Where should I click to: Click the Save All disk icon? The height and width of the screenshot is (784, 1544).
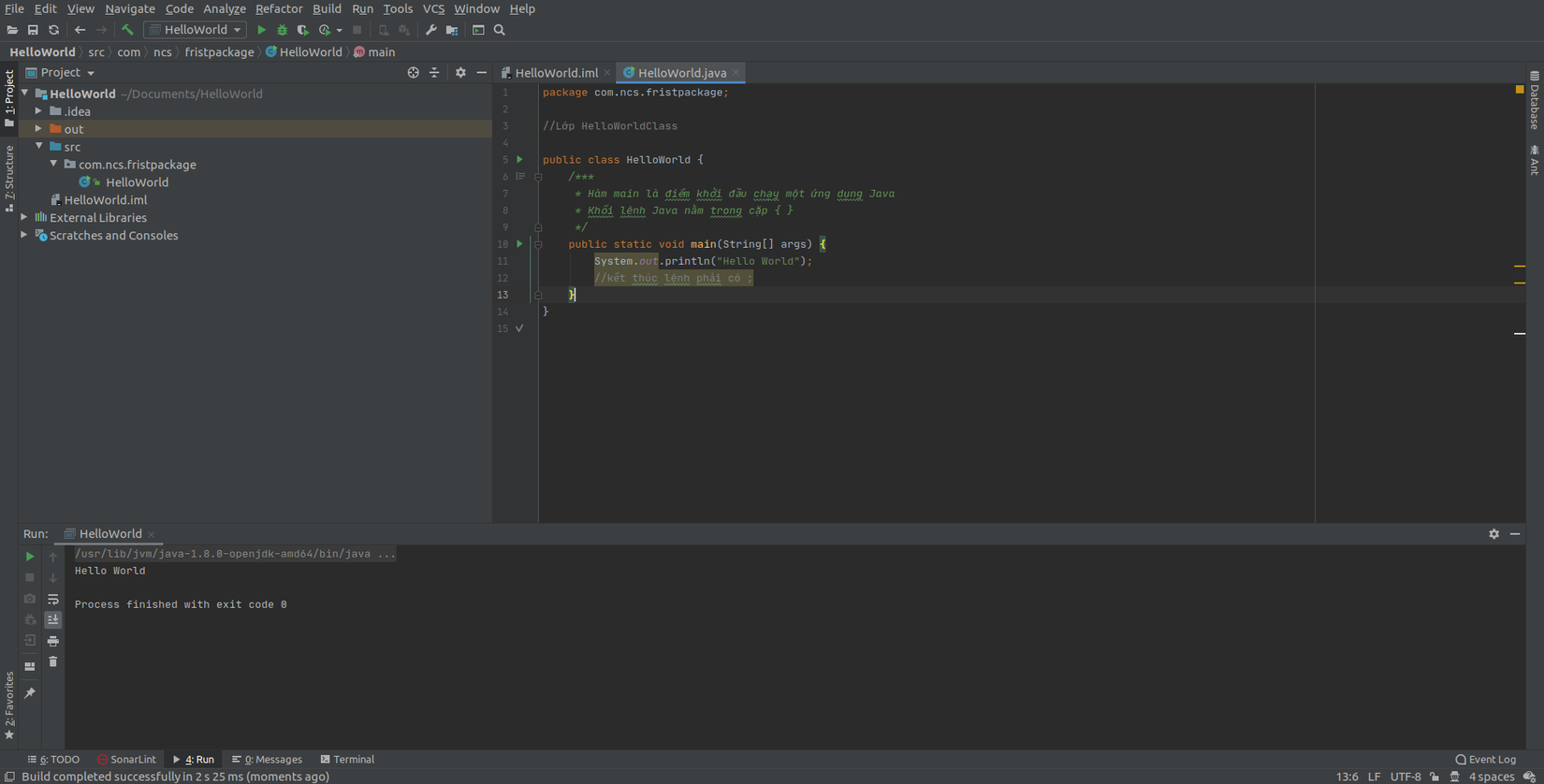pyautogui.click(x=33, y=30)
